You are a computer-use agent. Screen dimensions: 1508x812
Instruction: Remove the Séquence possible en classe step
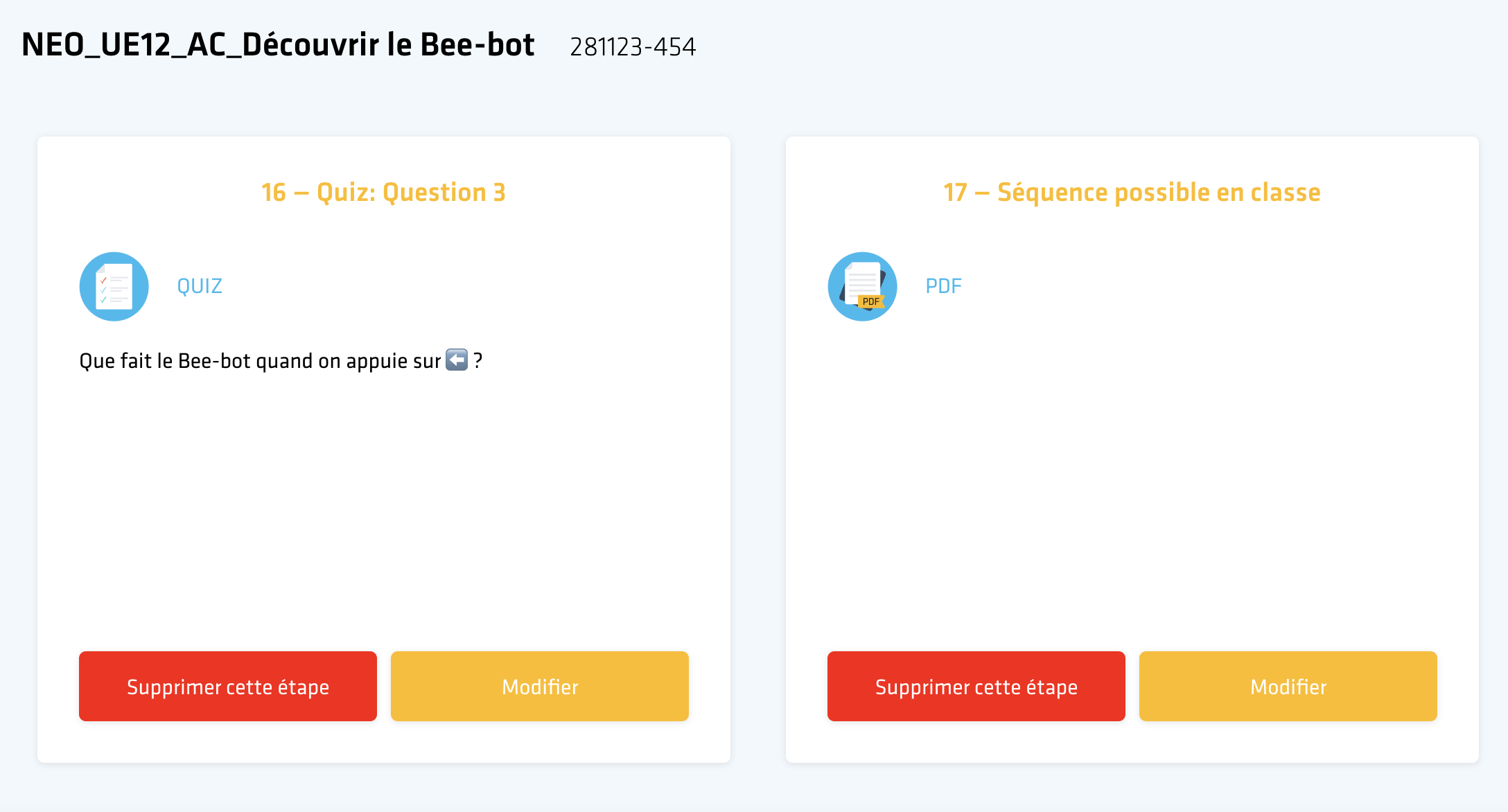(x=976, y=686)
